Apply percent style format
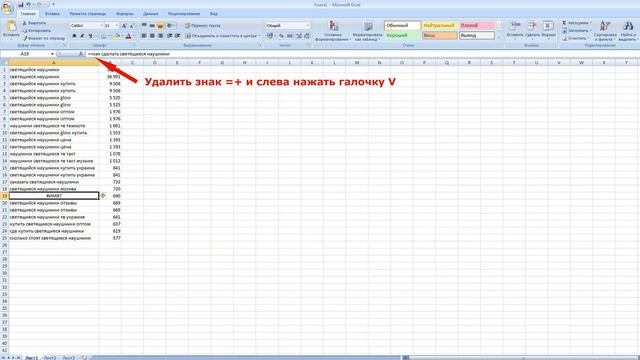 click(282, 36)
